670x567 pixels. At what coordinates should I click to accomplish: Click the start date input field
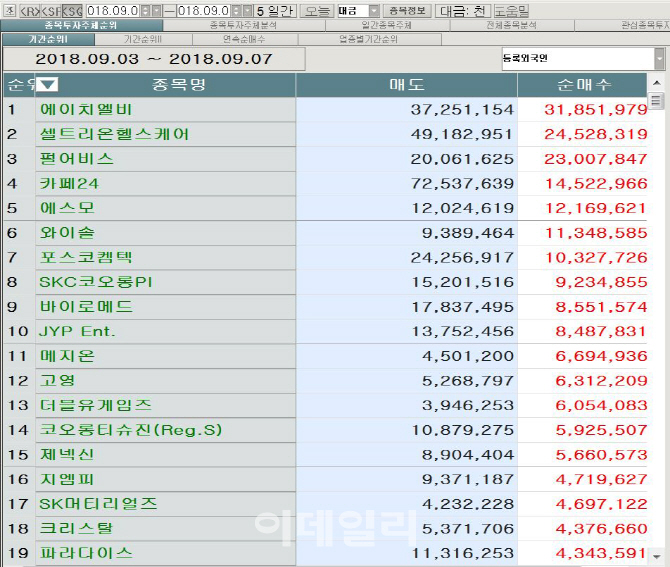113,11
